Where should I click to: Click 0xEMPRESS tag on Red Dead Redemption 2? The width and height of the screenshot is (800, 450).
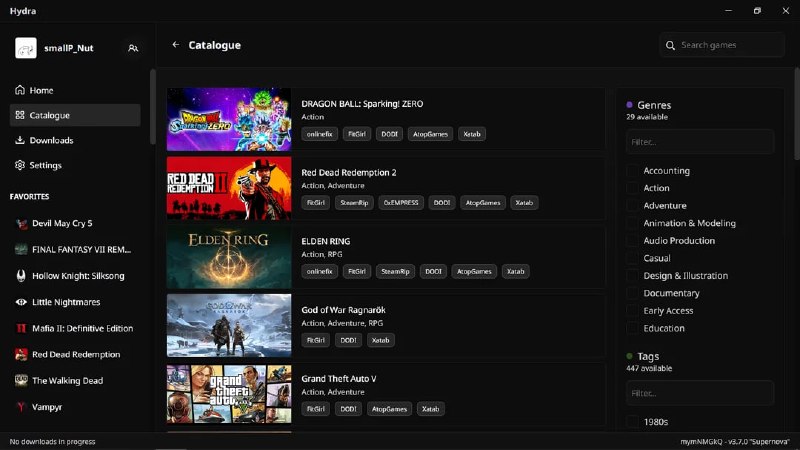tap(401, 203)
